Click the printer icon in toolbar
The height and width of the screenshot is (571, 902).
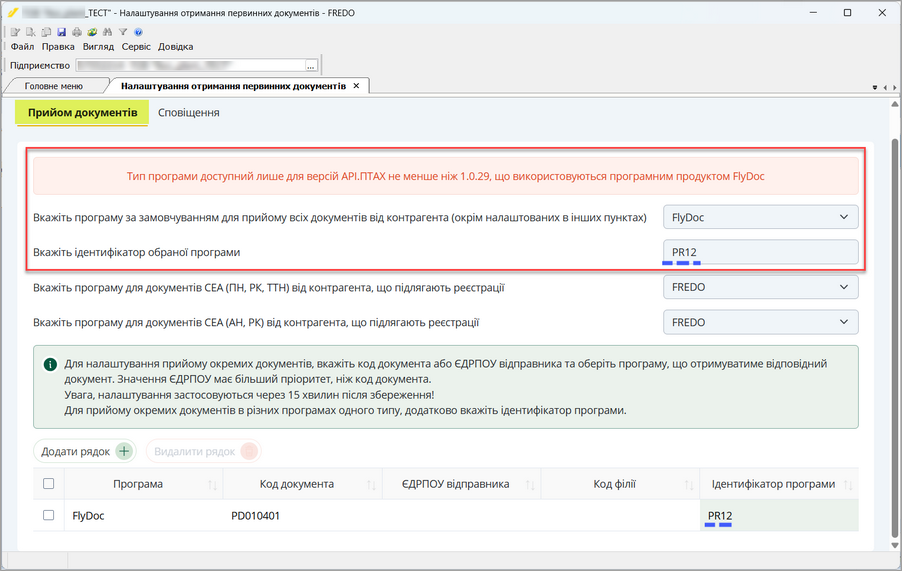(x=77, y=32)
